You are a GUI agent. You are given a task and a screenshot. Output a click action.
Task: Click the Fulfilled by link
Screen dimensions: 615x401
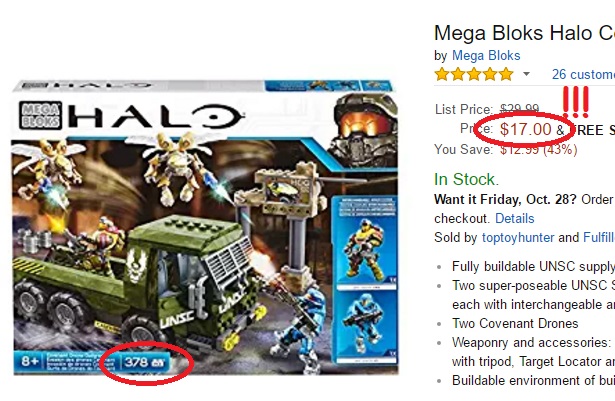point(599,237)
